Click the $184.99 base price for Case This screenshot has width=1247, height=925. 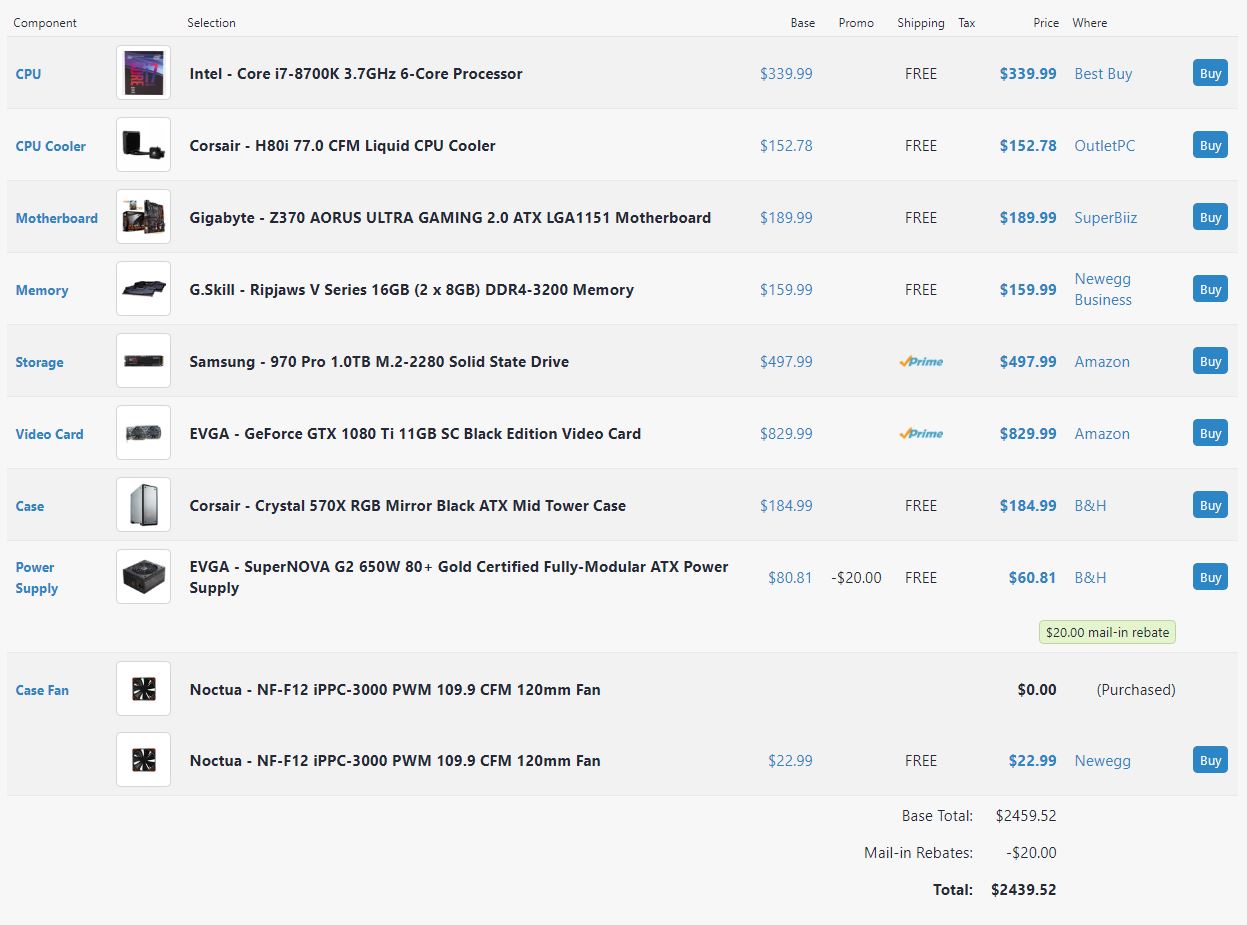(x=786, y=505)
